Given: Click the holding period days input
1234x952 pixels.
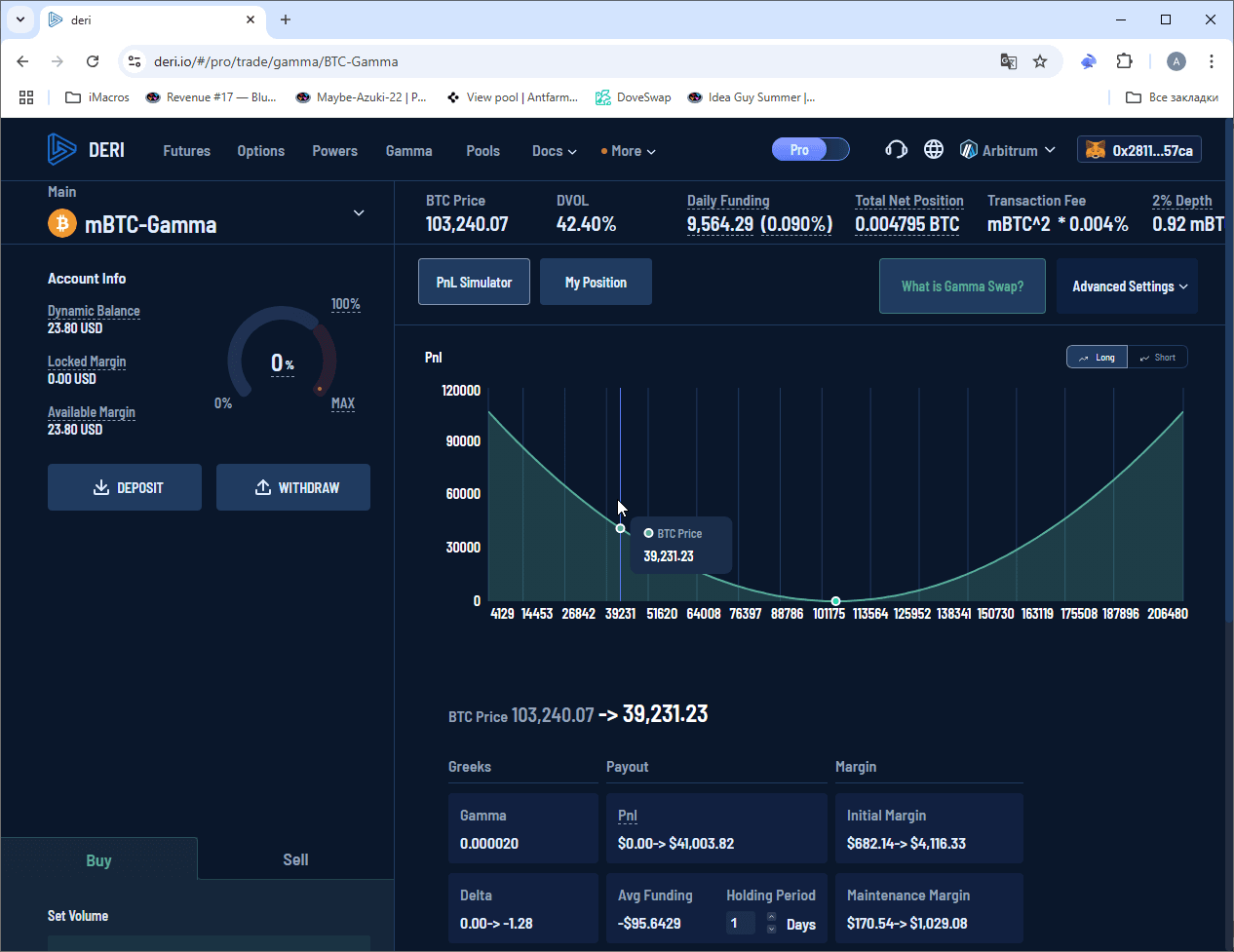Looking at the screenshot, I should 741,923.
